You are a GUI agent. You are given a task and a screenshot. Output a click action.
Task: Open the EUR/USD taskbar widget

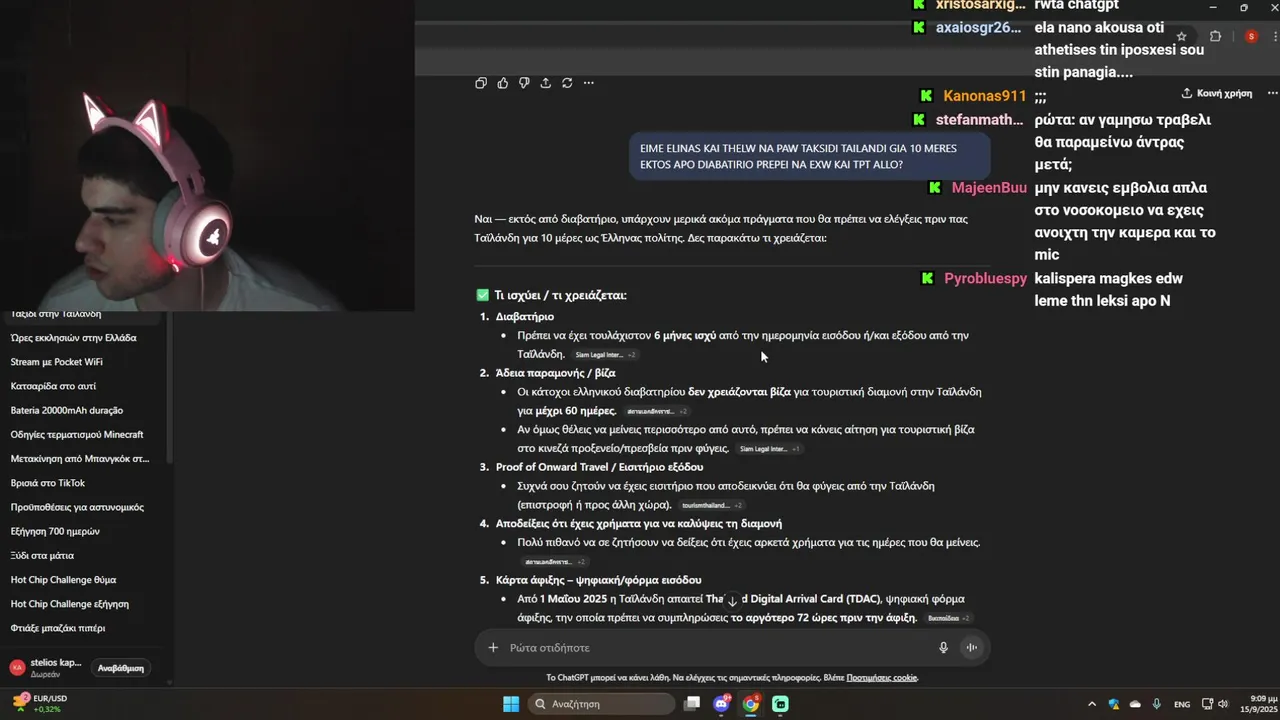coord(40,704)
